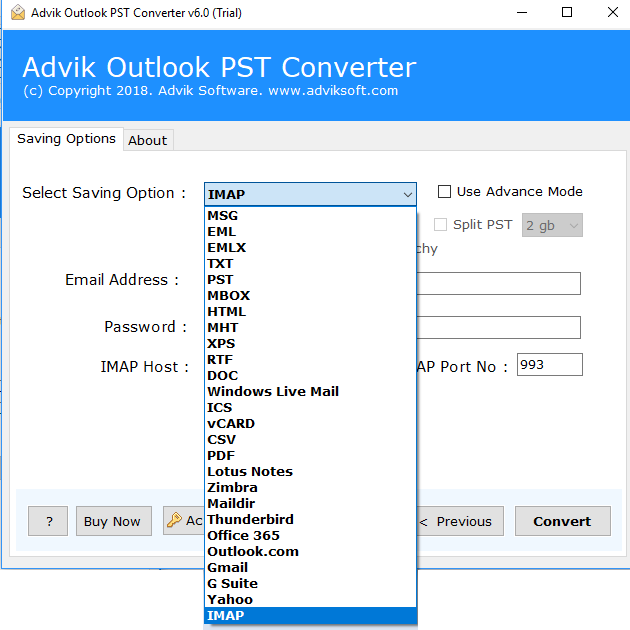This screenshot has width=630, height=630.
Task: Pick MBOX format option
Action: (310, 296)
